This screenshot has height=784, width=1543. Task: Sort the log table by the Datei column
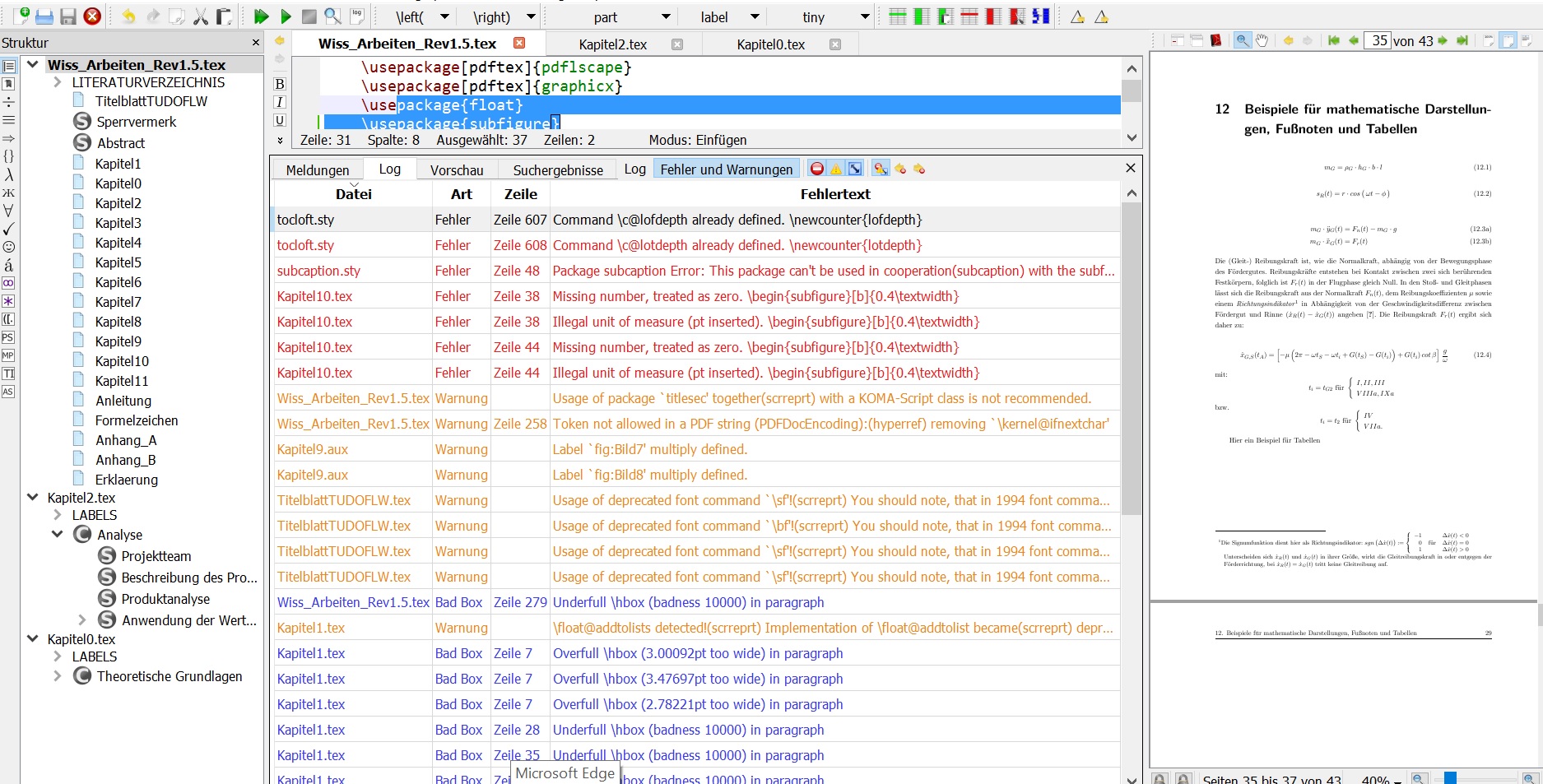click(x=353, y=194)
